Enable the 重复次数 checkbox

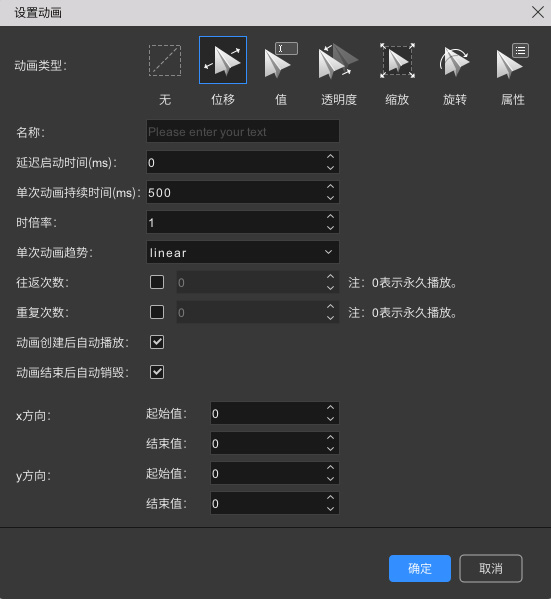point(157,312)
